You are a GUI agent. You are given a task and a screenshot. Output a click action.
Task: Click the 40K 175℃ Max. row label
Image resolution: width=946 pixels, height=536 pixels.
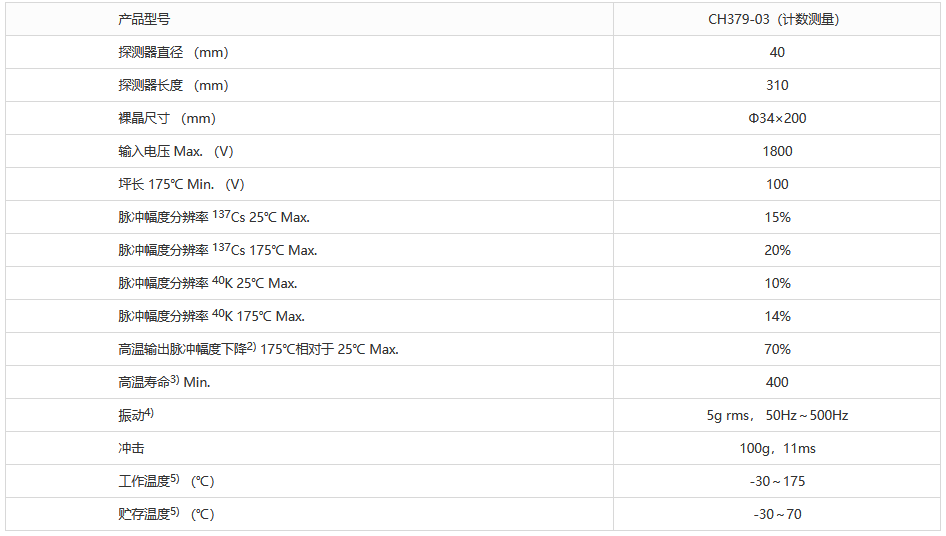pos(211,316)
